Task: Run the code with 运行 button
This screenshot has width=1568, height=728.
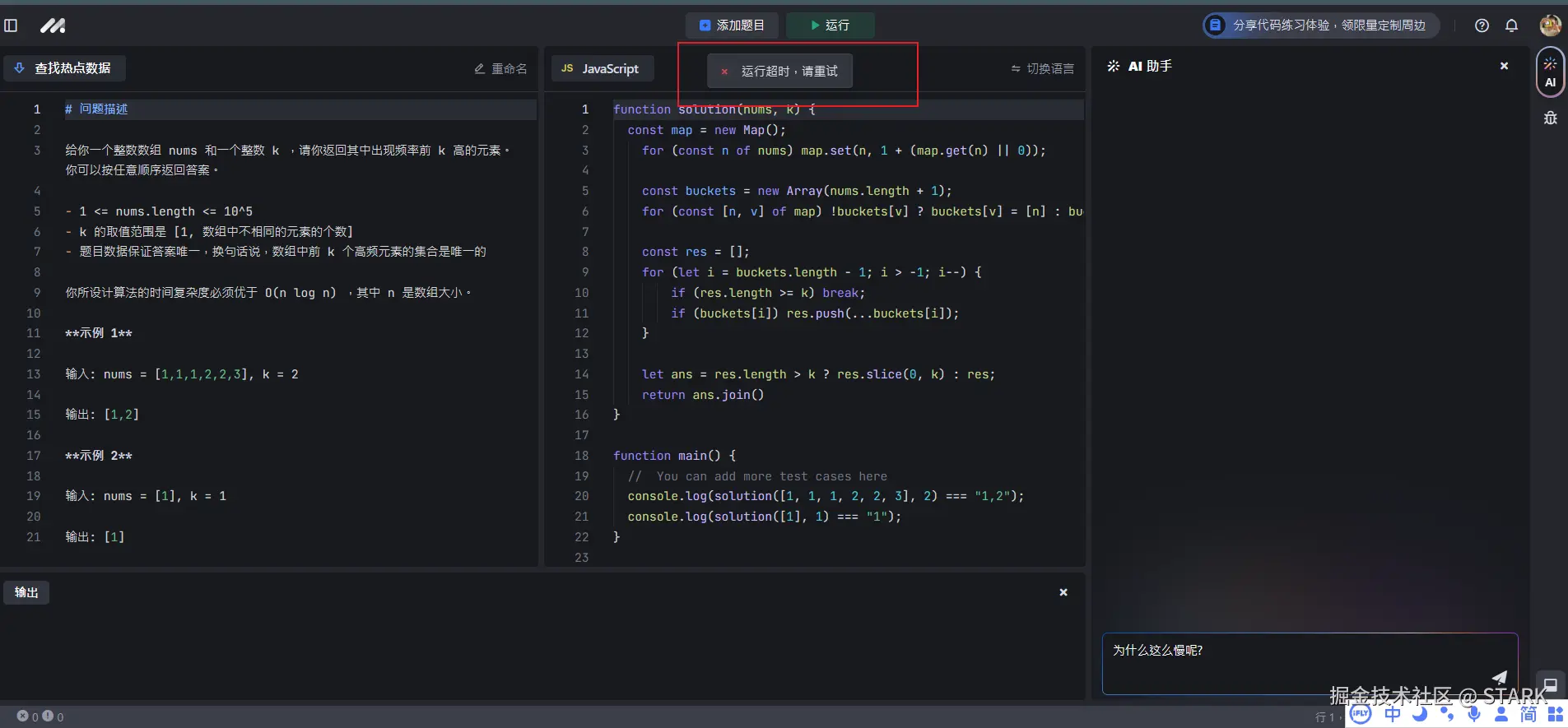Action: tap(830, 26)
